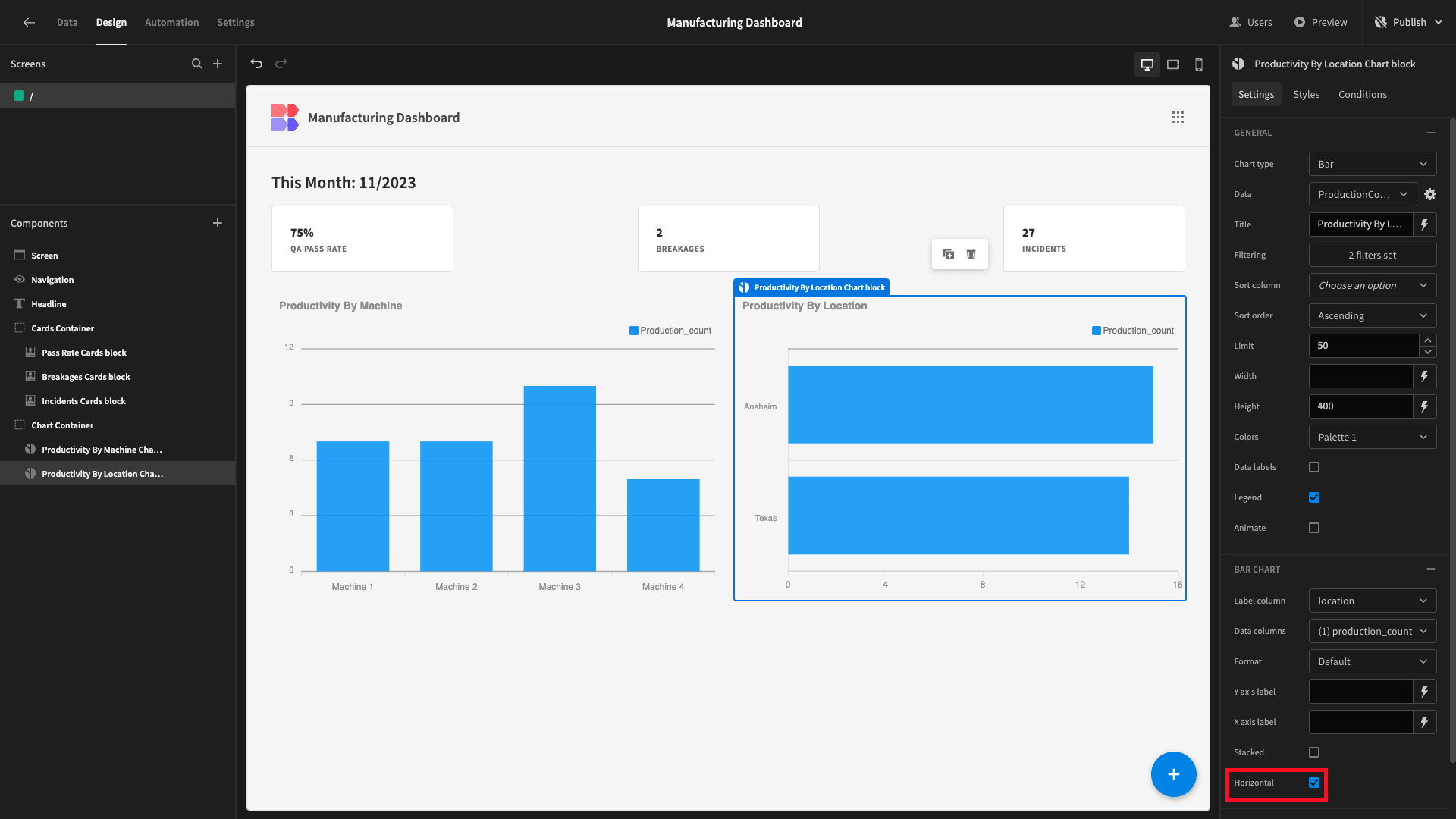Enable the Stacked checkbox
Screen dimensions: 1456x819
(1314, 752)
